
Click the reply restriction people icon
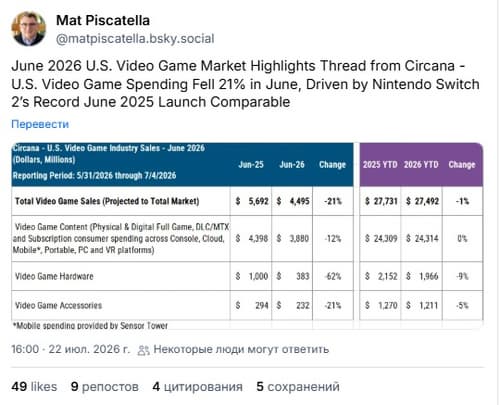144,350
